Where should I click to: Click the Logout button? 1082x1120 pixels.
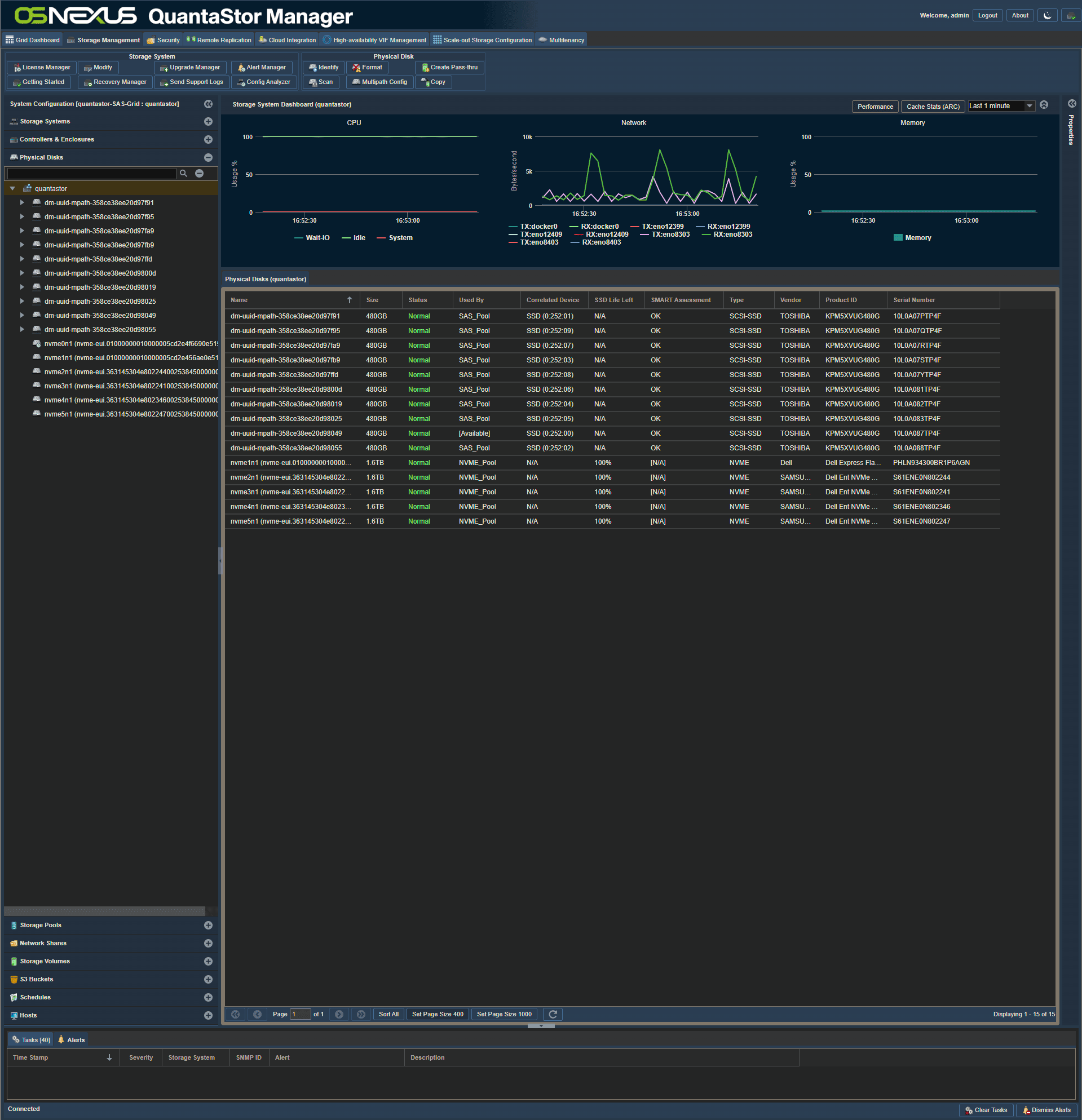[987, 15]
